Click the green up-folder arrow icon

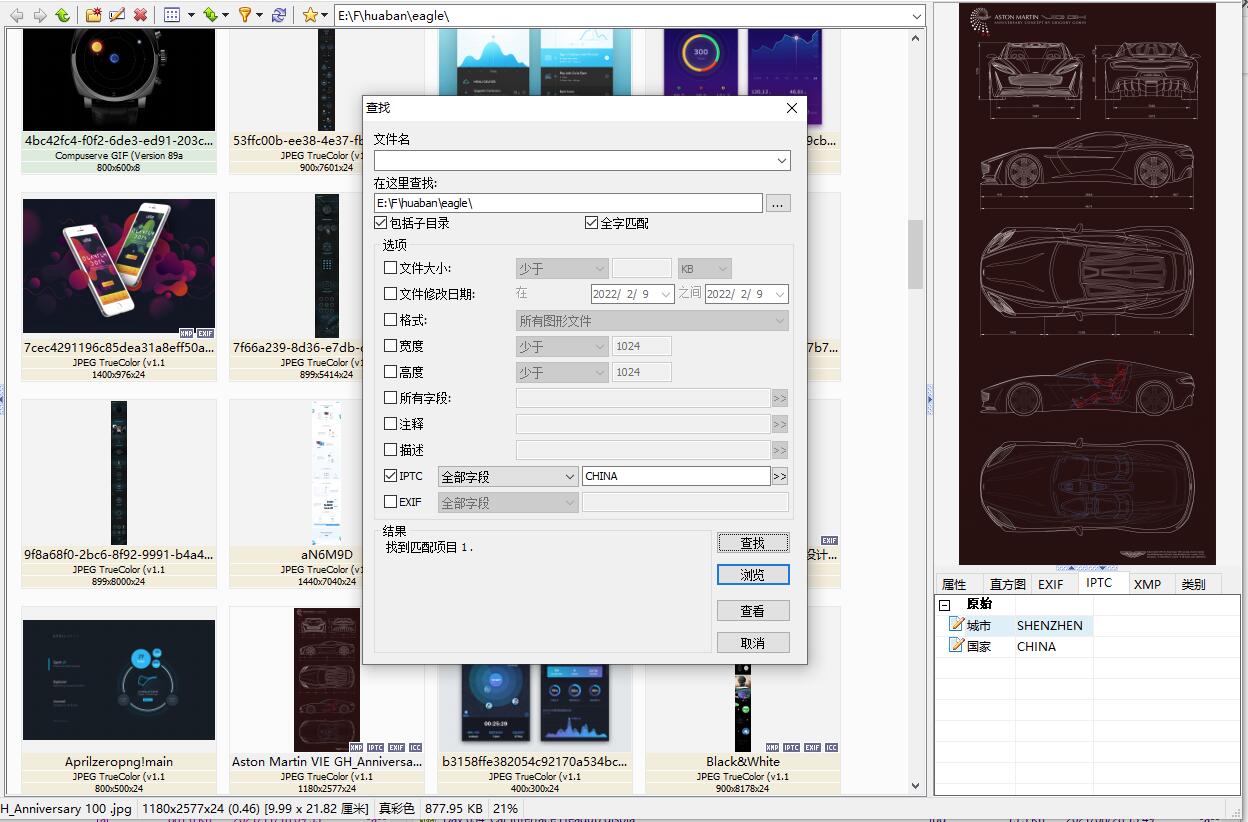[x=62, y=15]
